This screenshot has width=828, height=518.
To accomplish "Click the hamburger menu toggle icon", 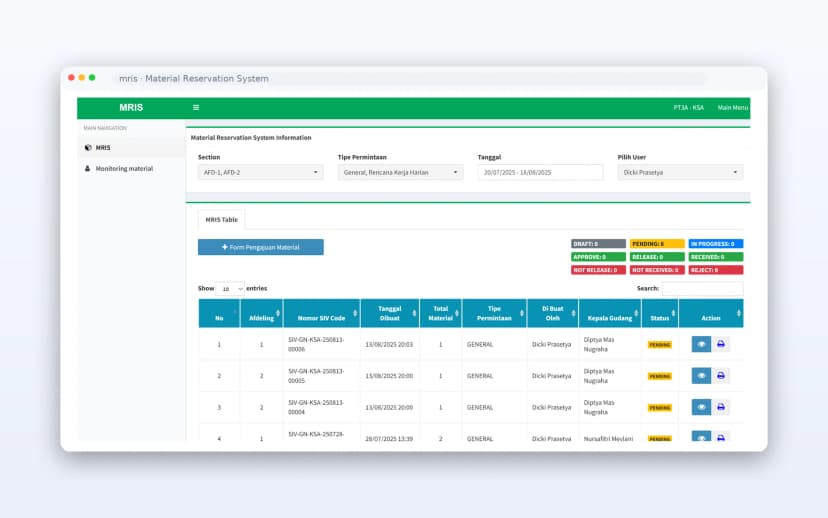I will (x=196, y=107).
